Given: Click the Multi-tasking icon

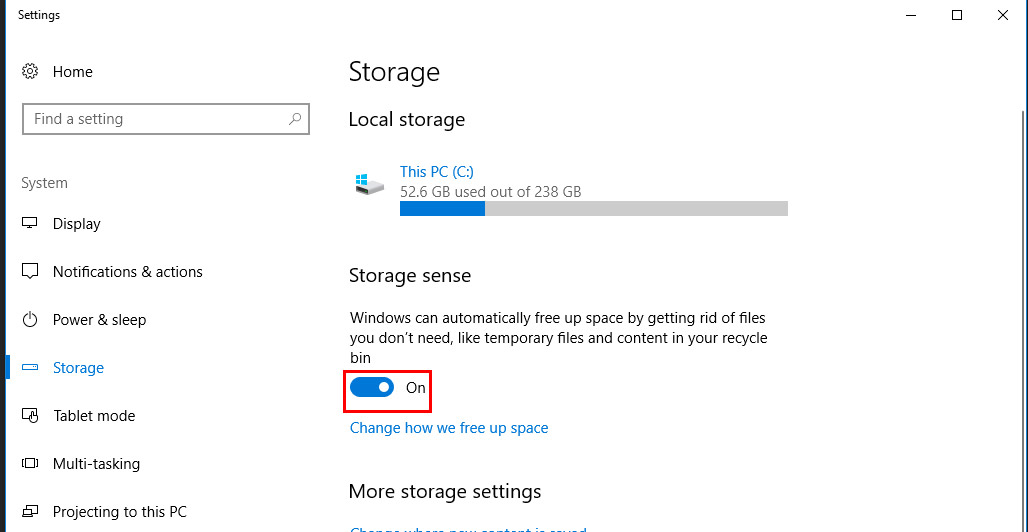Looking at the screenshot, I should point(30,463).
